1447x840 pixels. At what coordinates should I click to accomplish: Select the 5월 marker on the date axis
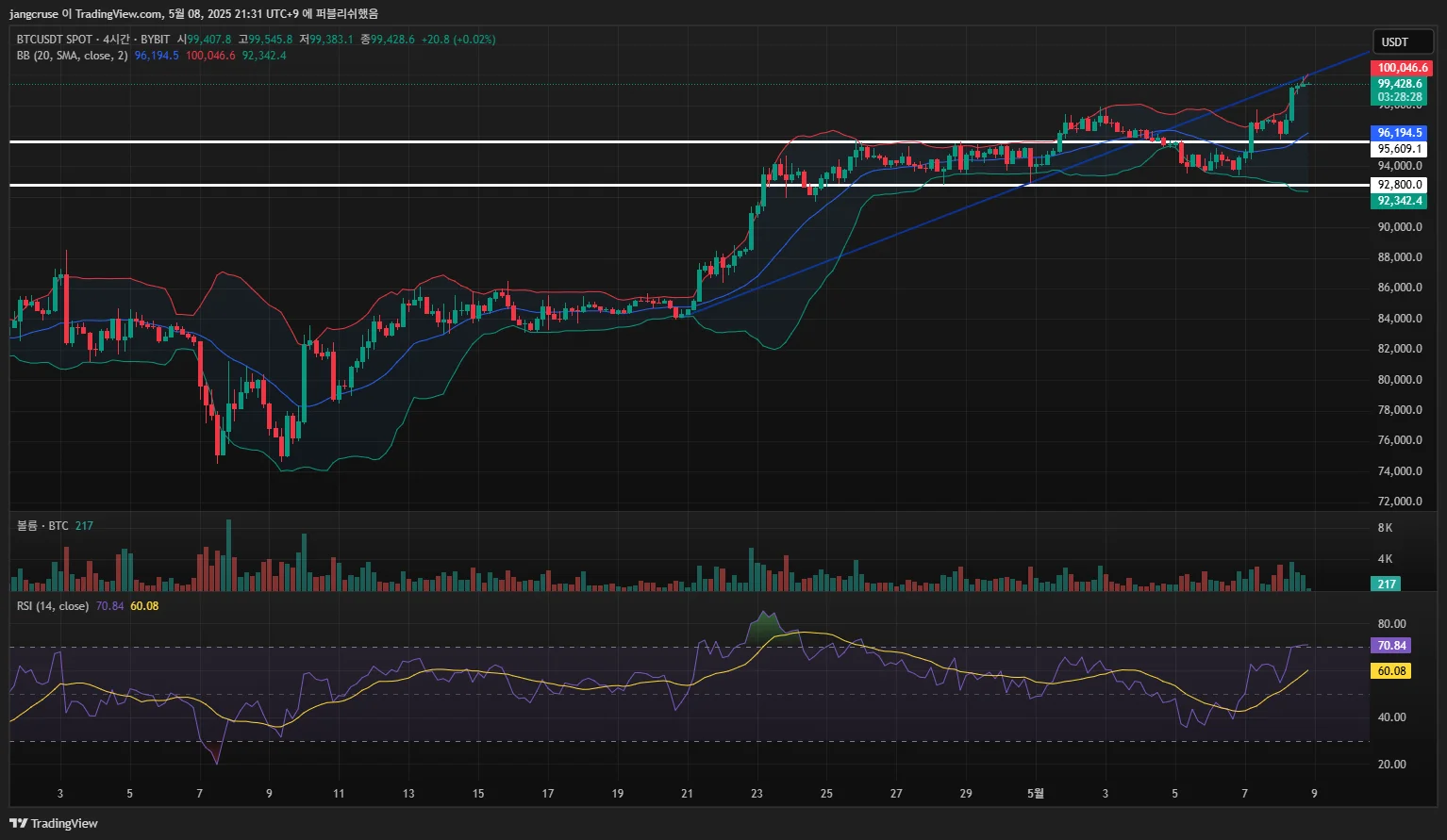point(1036,794)
